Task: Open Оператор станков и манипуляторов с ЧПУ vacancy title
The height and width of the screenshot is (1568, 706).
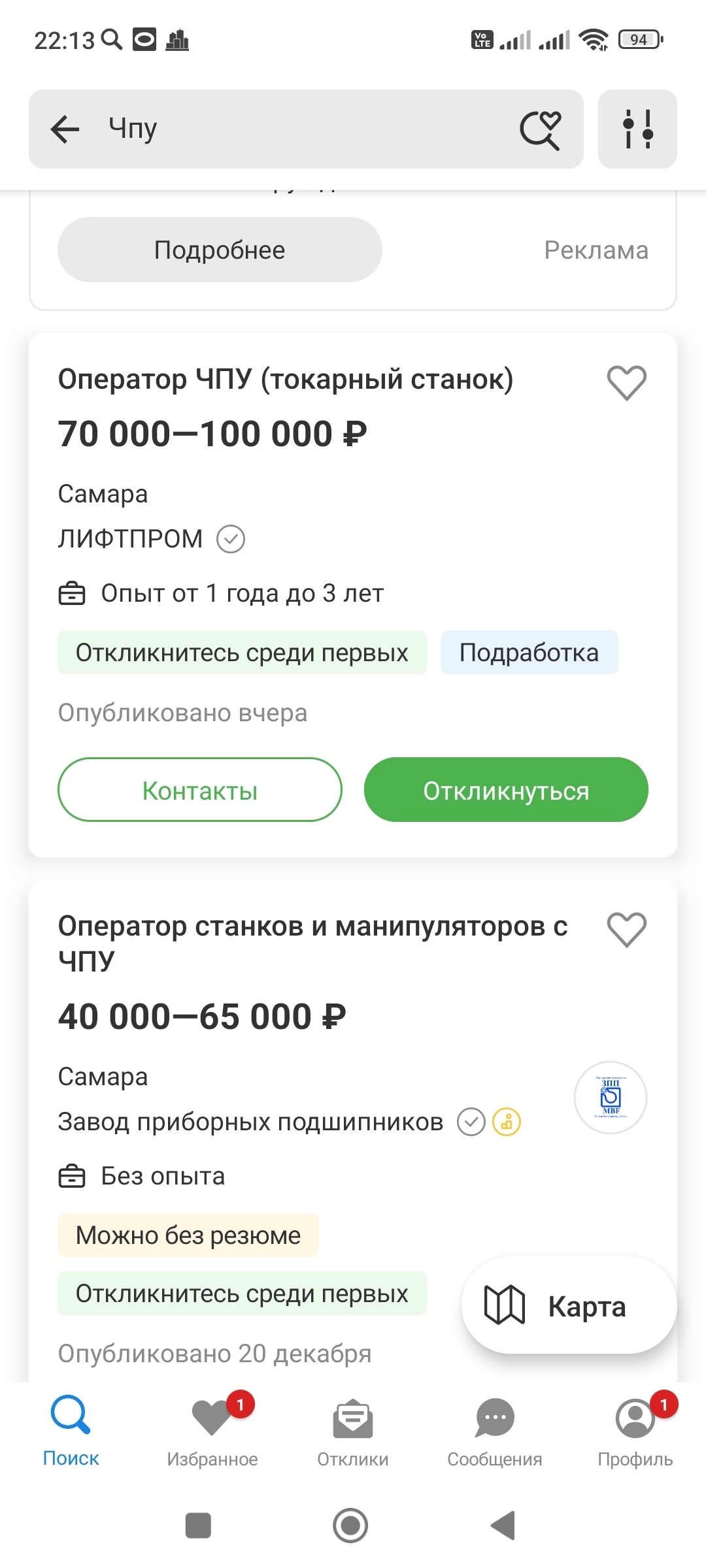Action: click(312, 943)
